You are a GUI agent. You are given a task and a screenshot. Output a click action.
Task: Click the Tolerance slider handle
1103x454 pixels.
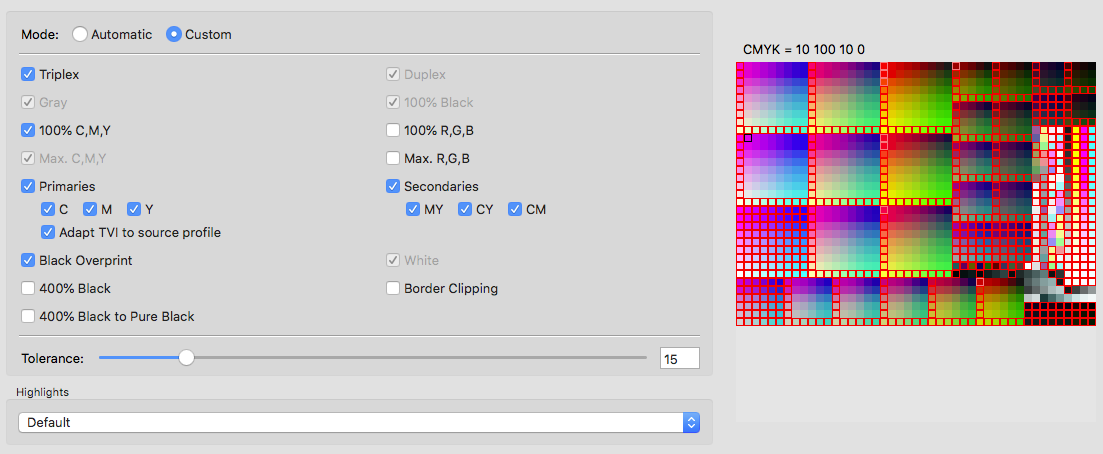[x=186, y=358]
